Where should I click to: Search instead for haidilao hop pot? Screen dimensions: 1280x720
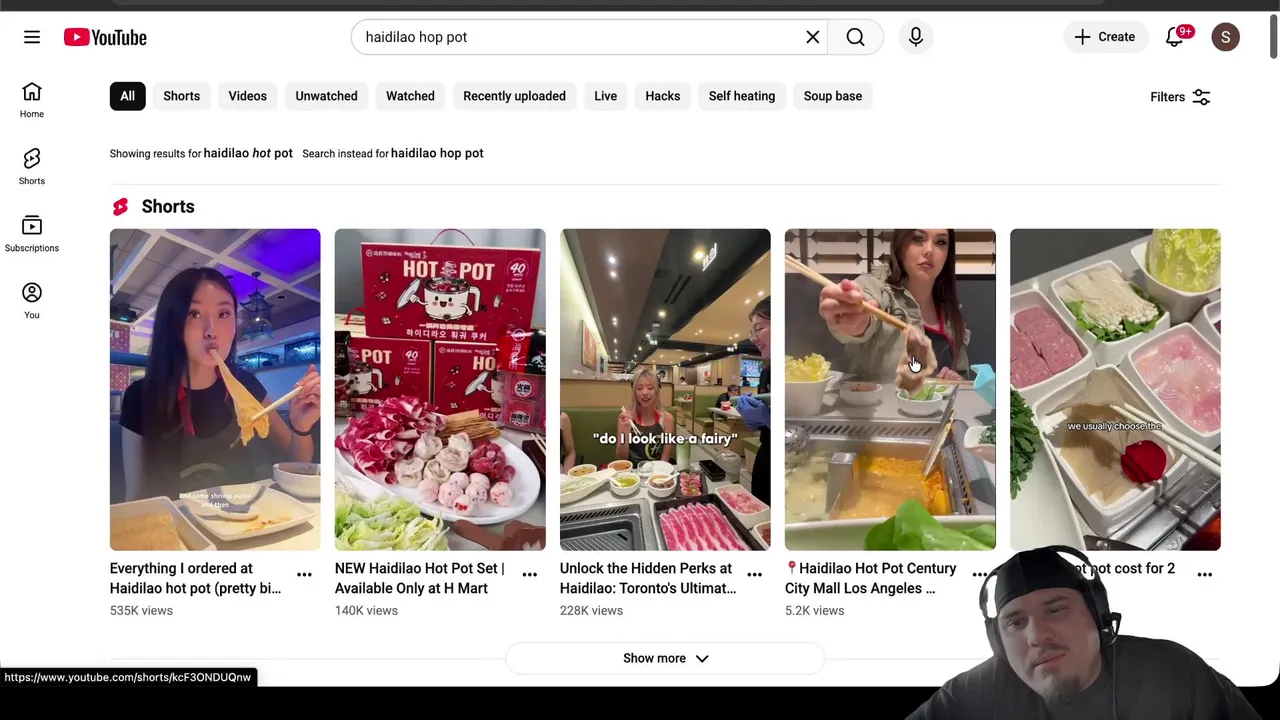[437, 153]
